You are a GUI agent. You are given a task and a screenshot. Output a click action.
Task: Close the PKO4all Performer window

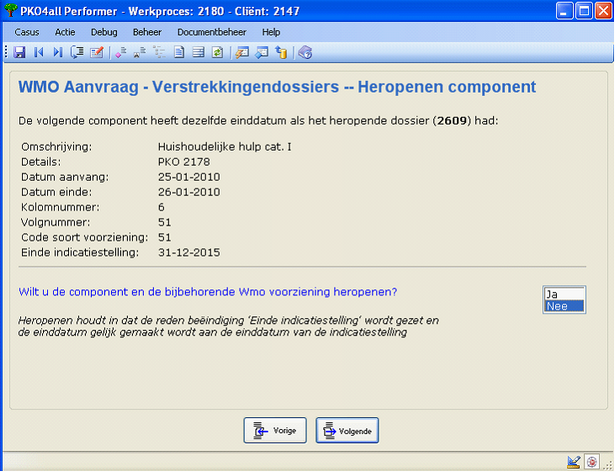[x=604, y=11]
